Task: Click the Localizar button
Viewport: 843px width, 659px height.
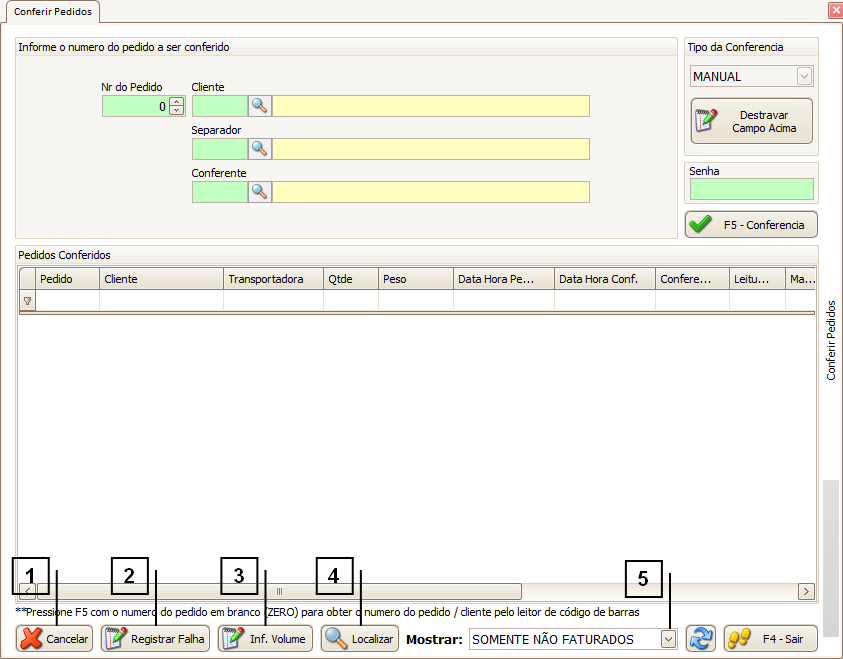Action: coord(360,638)
